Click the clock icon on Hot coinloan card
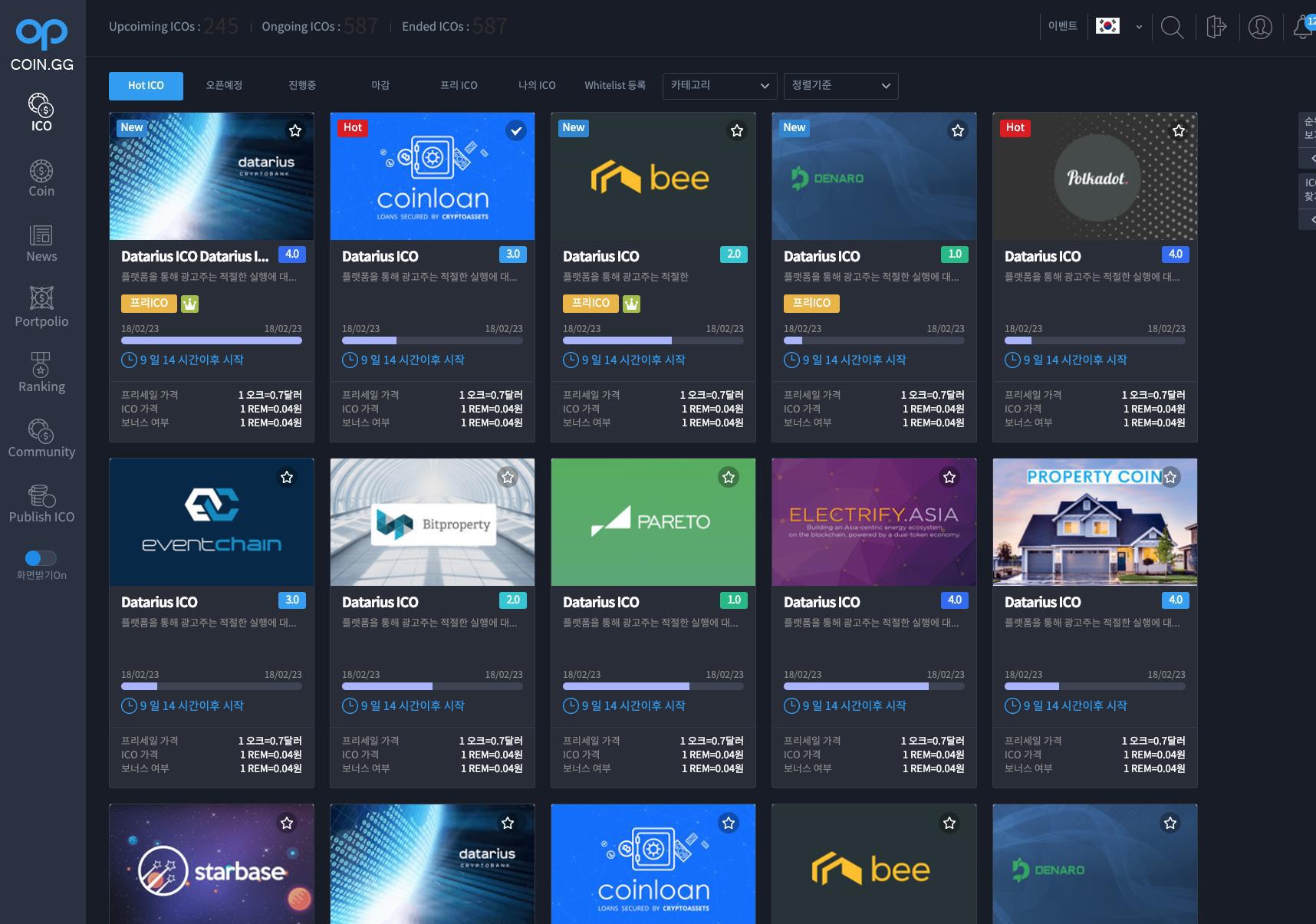Viewport: 1316px width, 924px height. point(350,360)
